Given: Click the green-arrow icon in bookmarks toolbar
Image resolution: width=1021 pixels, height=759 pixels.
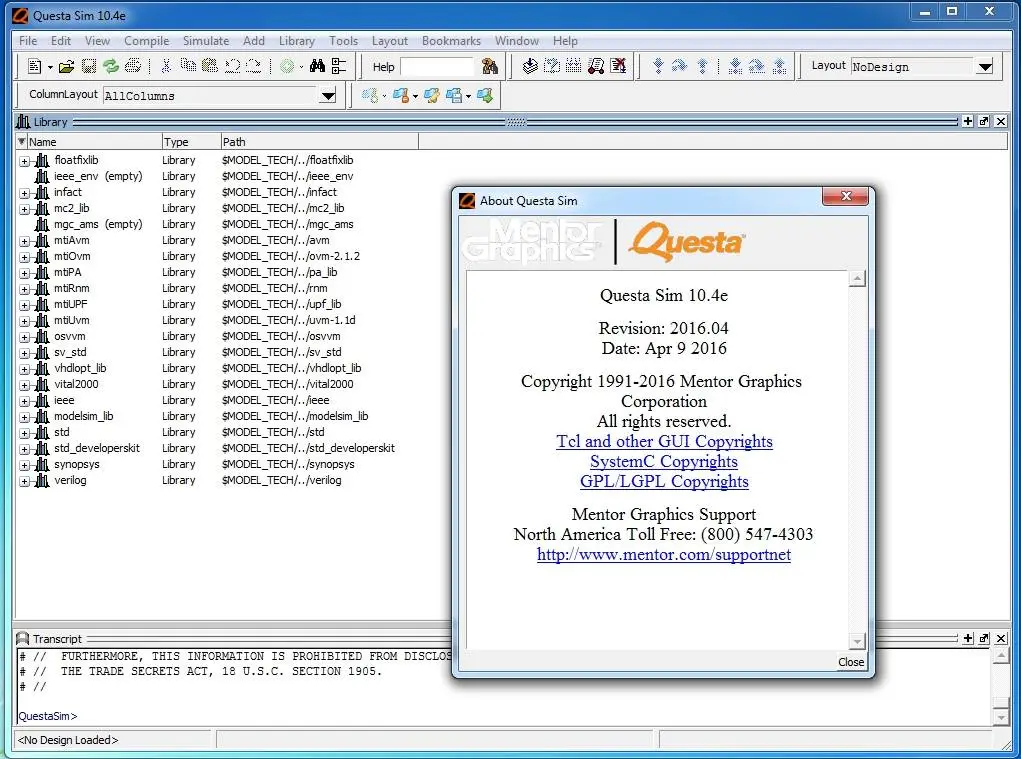Looking at the screenshot, I should [485, 96].
